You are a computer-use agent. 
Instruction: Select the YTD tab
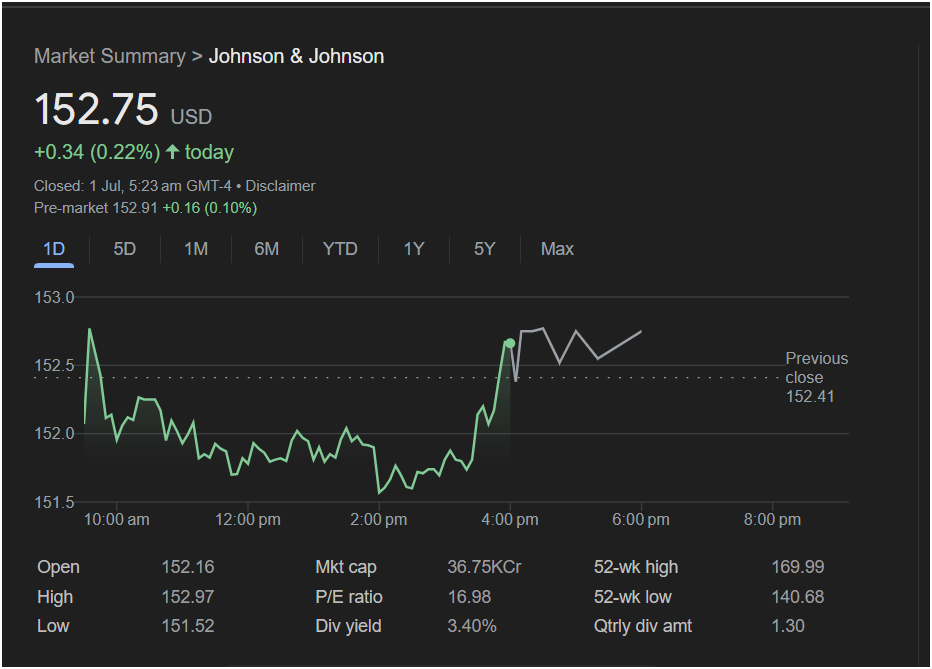tap(340, 249)
